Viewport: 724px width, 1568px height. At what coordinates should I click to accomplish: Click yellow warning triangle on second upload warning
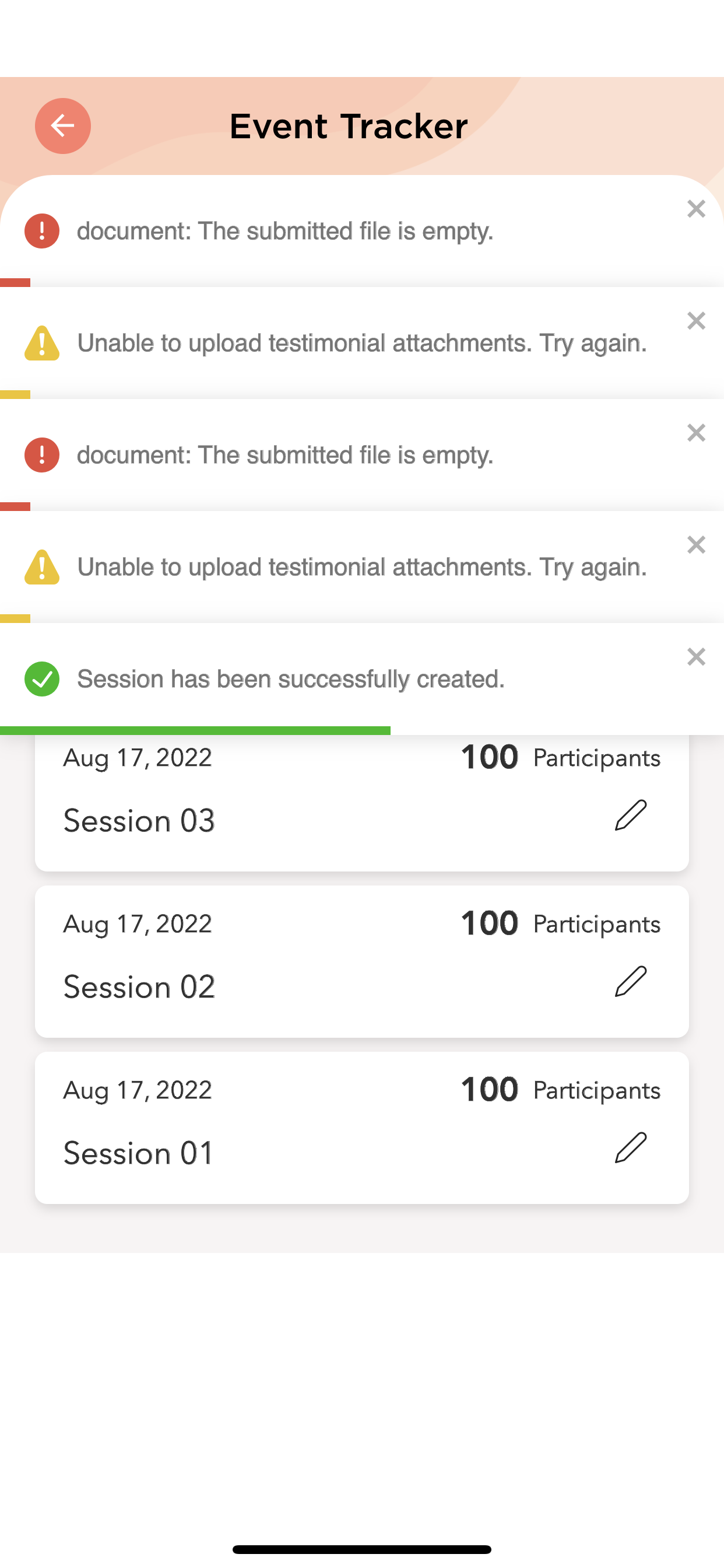[42, 568]
